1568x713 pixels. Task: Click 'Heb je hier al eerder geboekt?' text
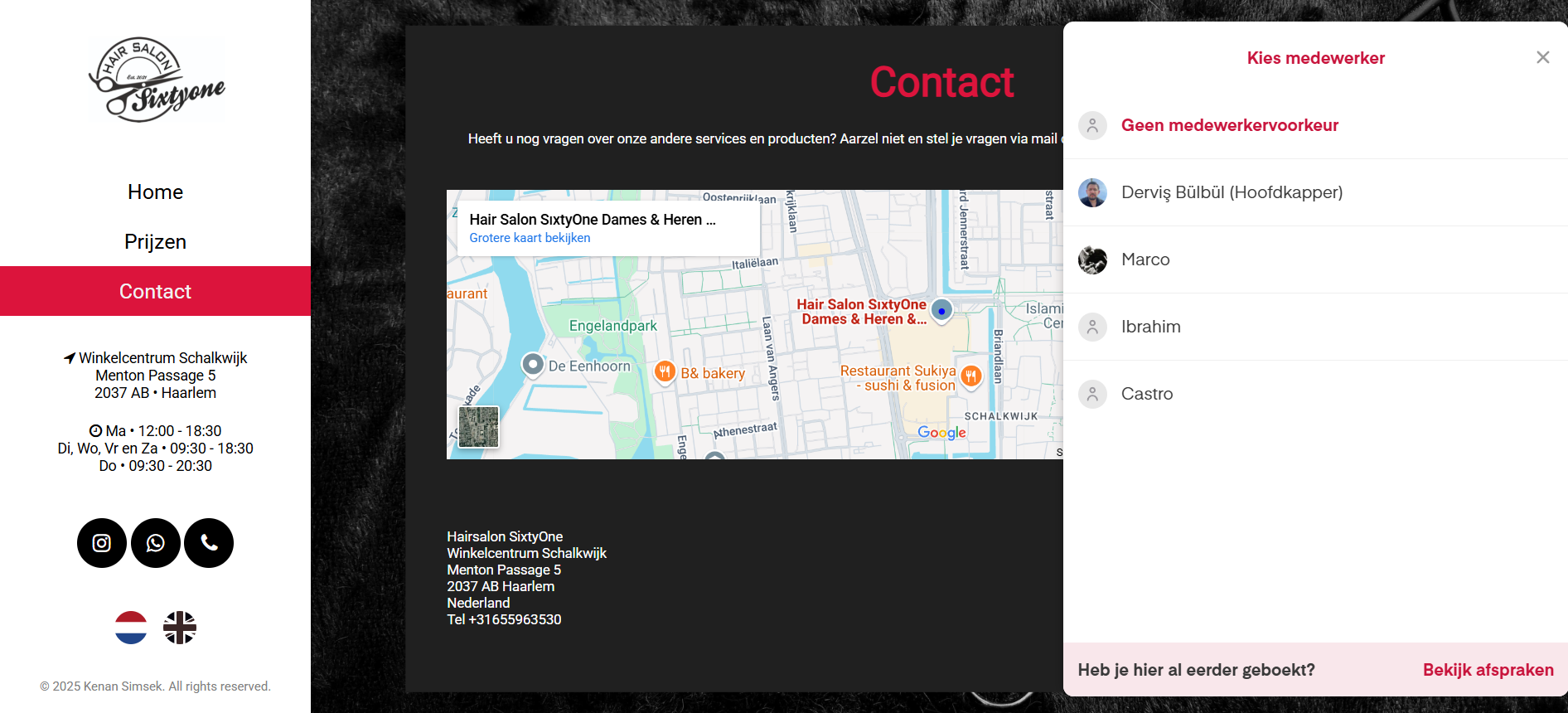click(x=1196, y=670)
